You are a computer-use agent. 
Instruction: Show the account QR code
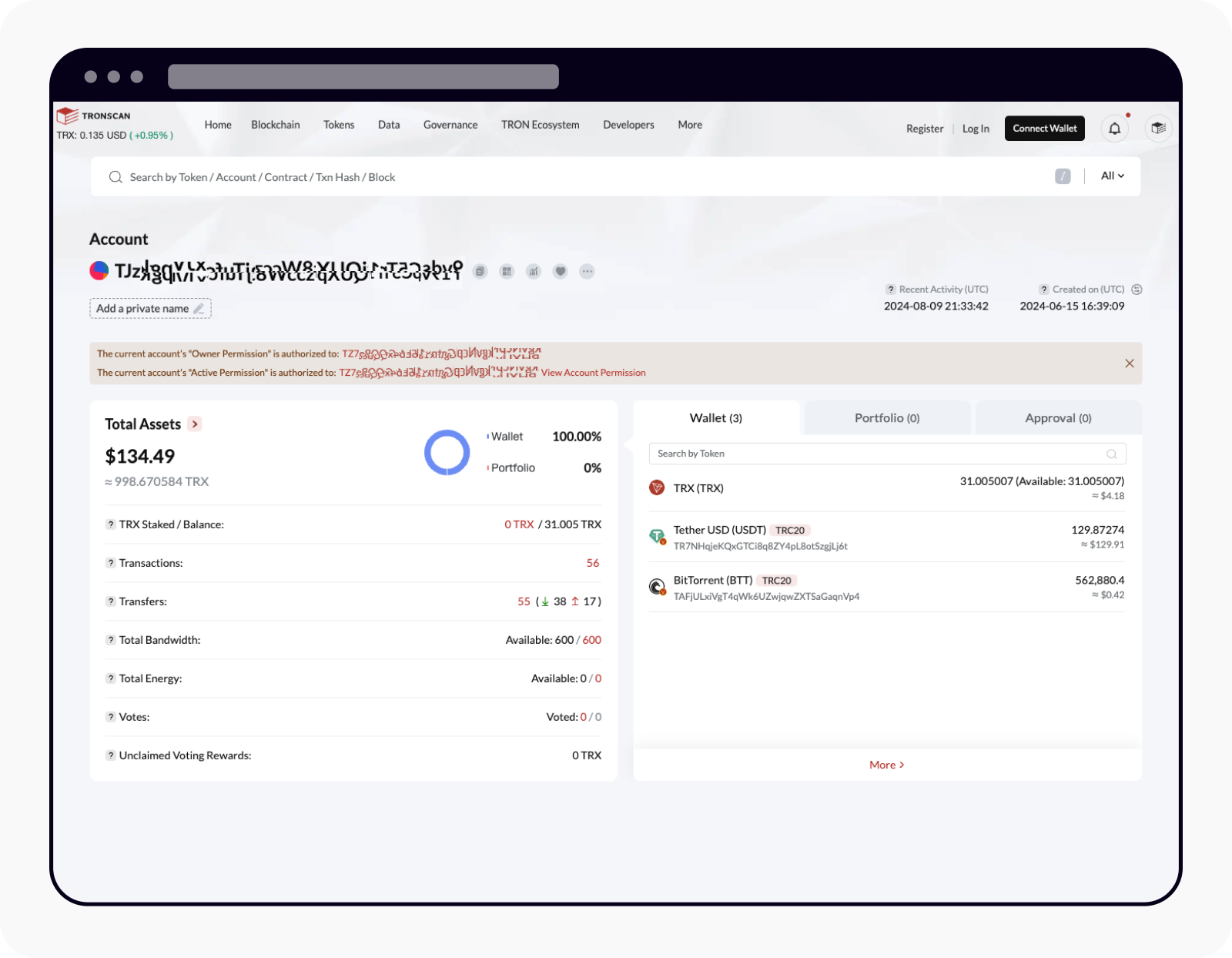507,271
